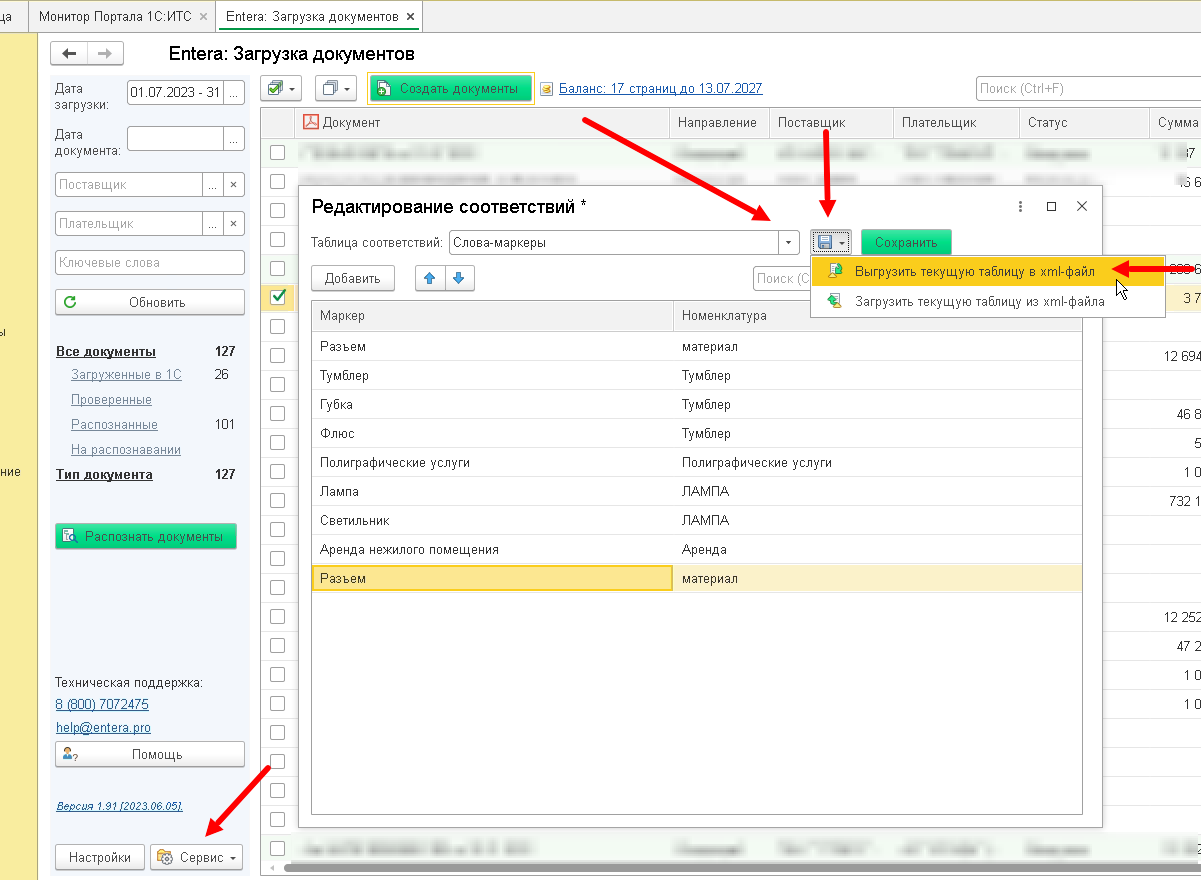
Task: Open the copy windows dropdown button
Action: 335,89
